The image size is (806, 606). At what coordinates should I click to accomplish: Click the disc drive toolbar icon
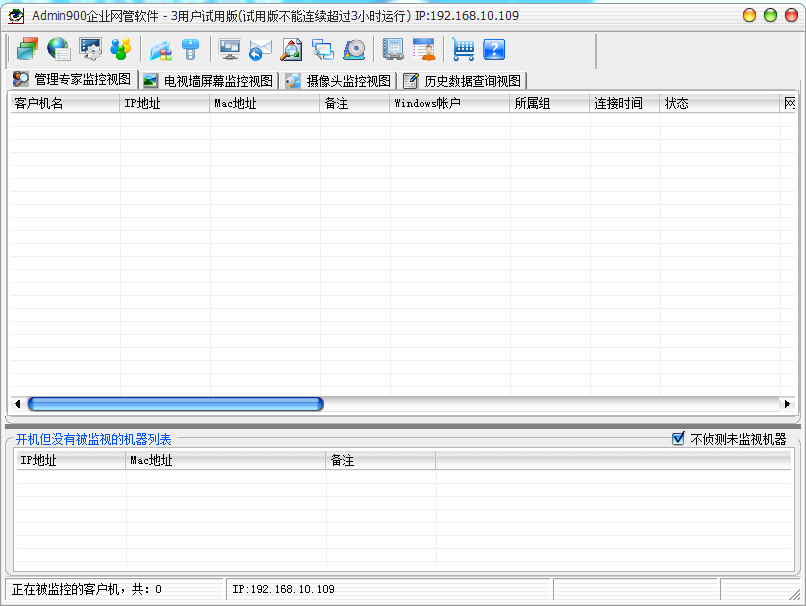354,49
